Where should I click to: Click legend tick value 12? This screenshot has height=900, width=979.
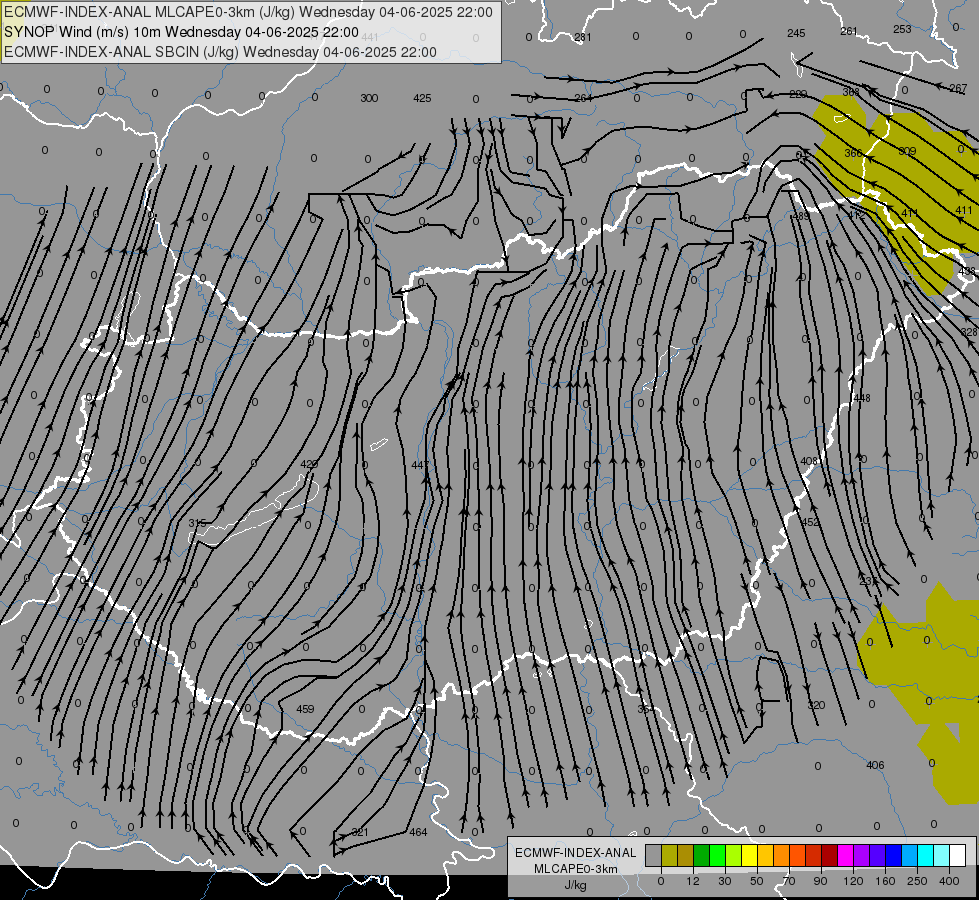tap(692, 881)
